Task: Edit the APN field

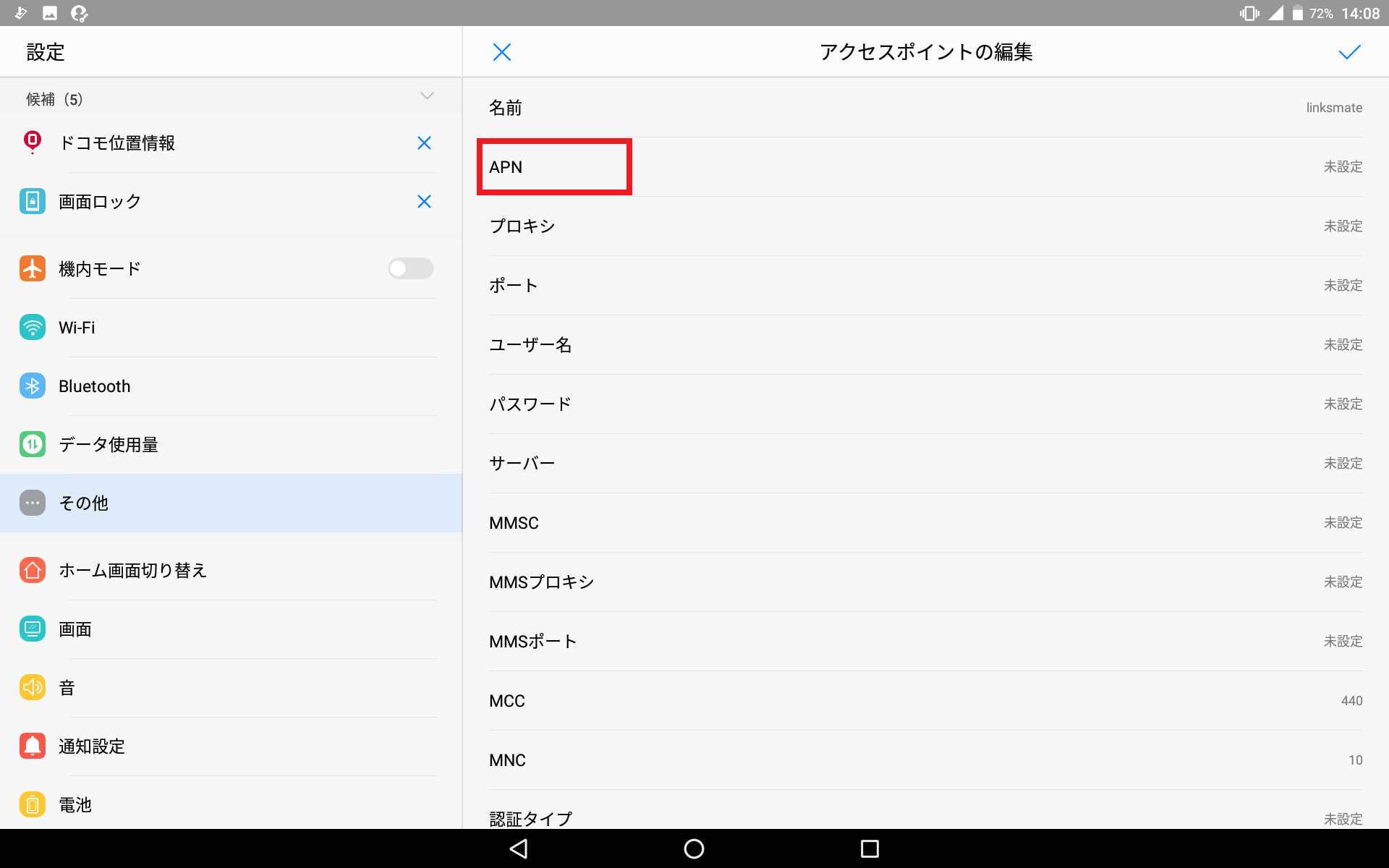Action: click(925, 167)
